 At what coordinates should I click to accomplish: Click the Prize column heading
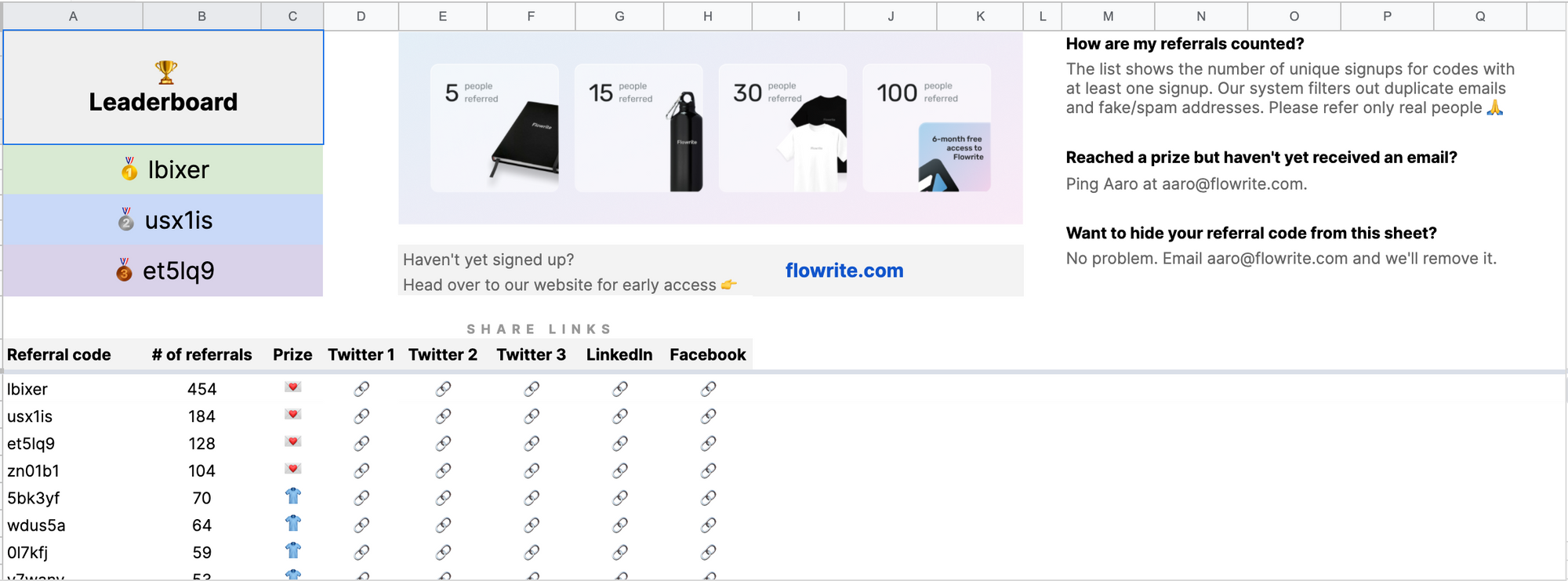coord(292,354)
